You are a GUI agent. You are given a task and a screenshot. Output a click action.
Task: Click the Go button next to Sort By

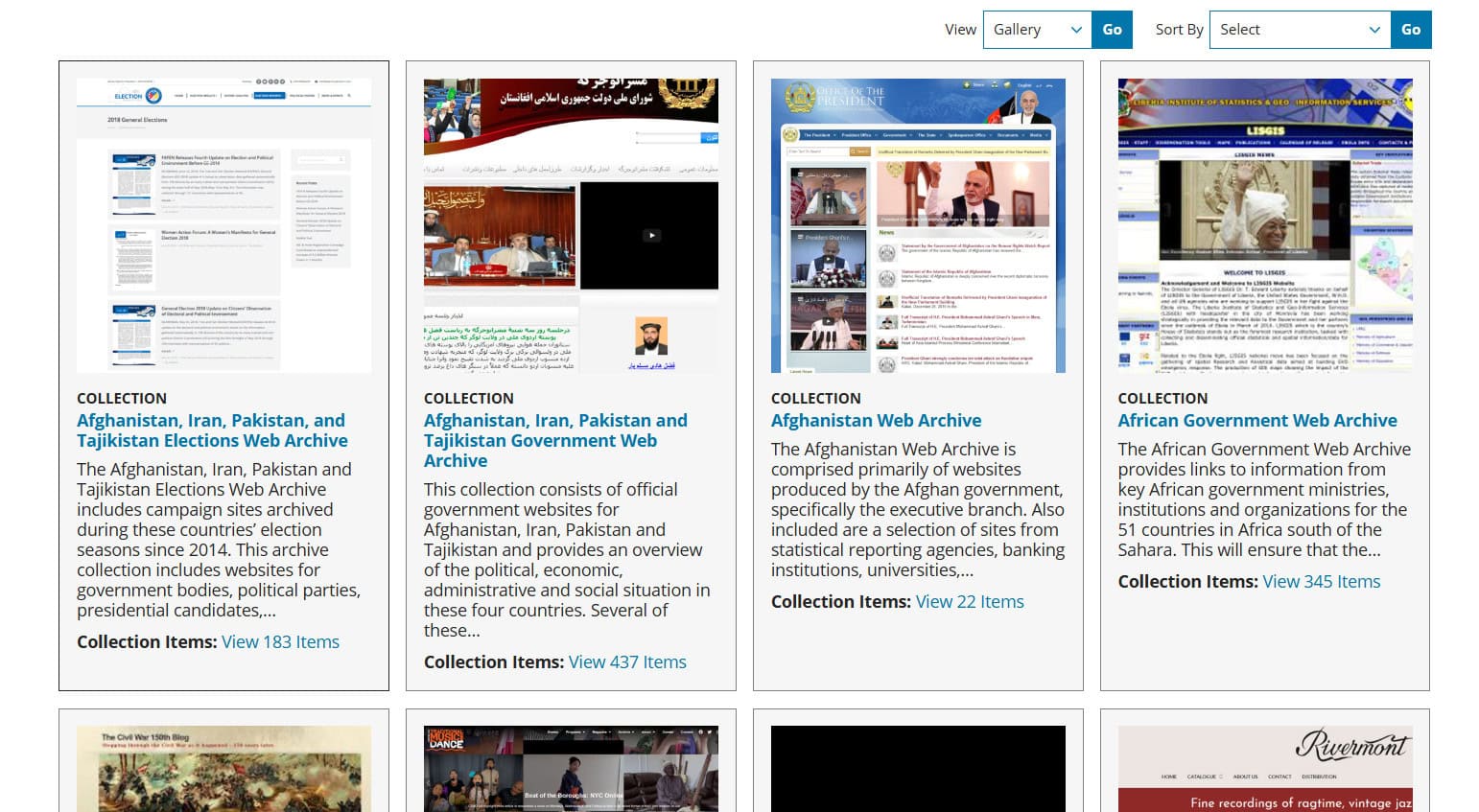pos(1411,30)
